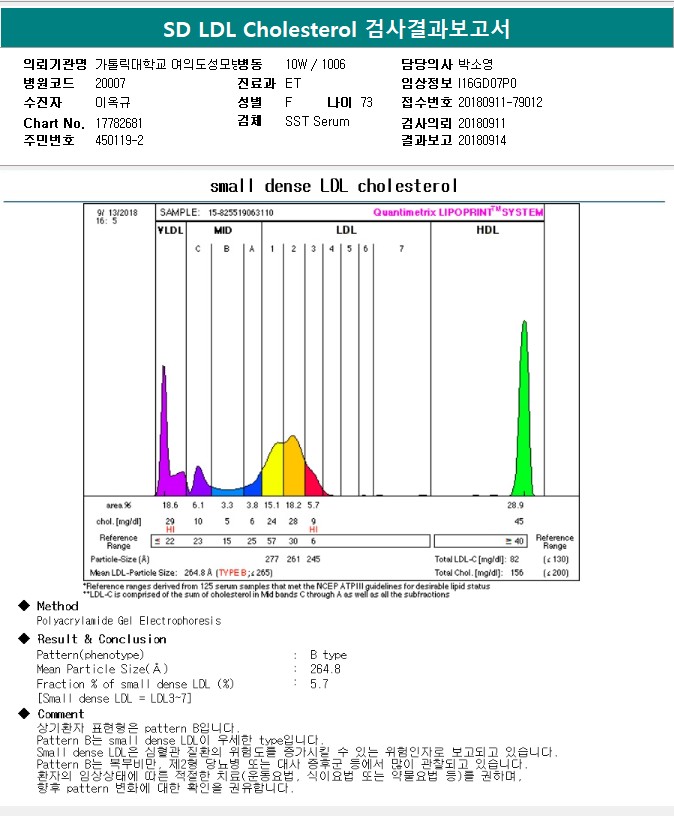Click particle size value 277

[272, 559]
